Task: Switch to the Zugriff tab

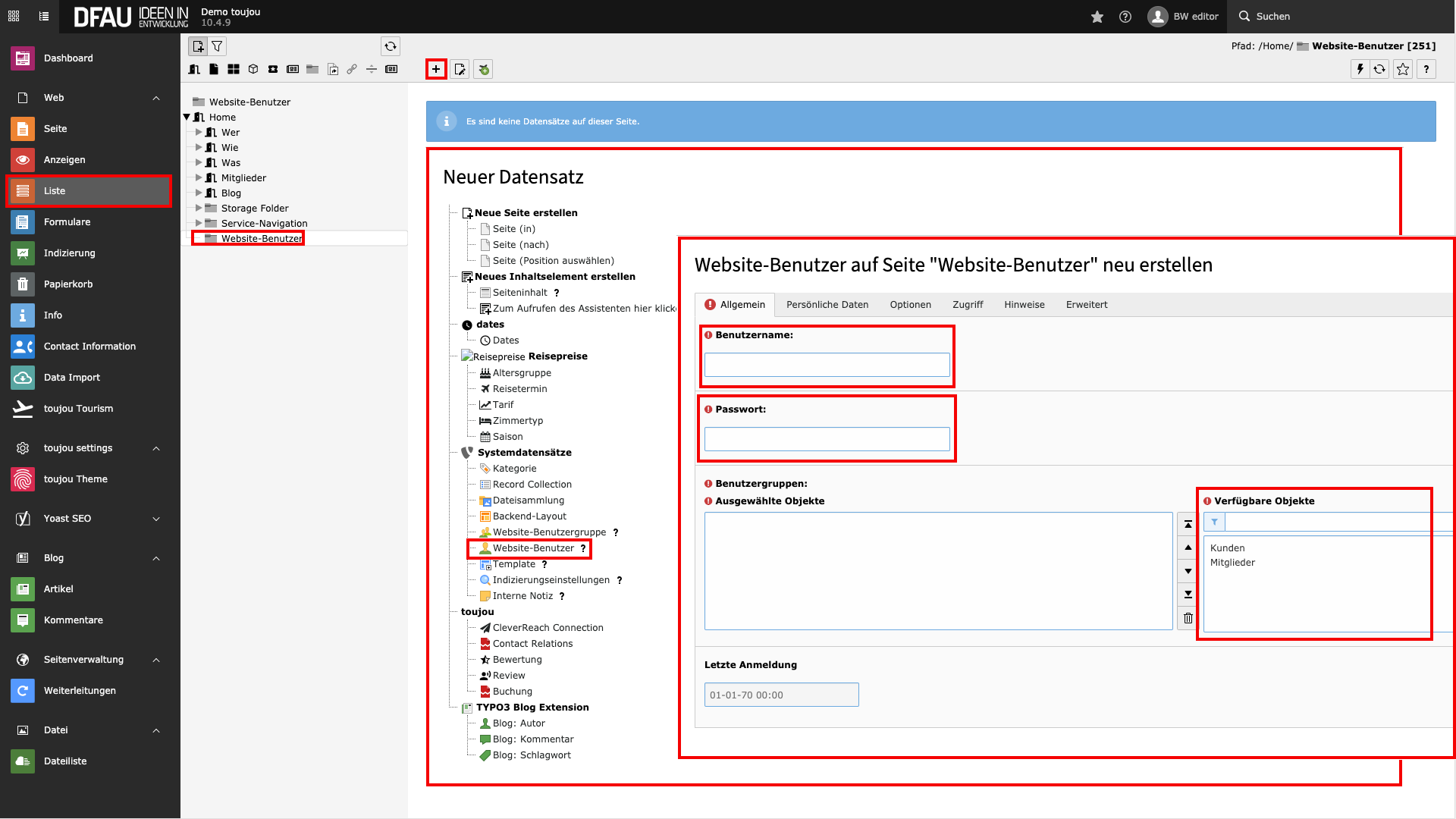Action: point(968,305)
